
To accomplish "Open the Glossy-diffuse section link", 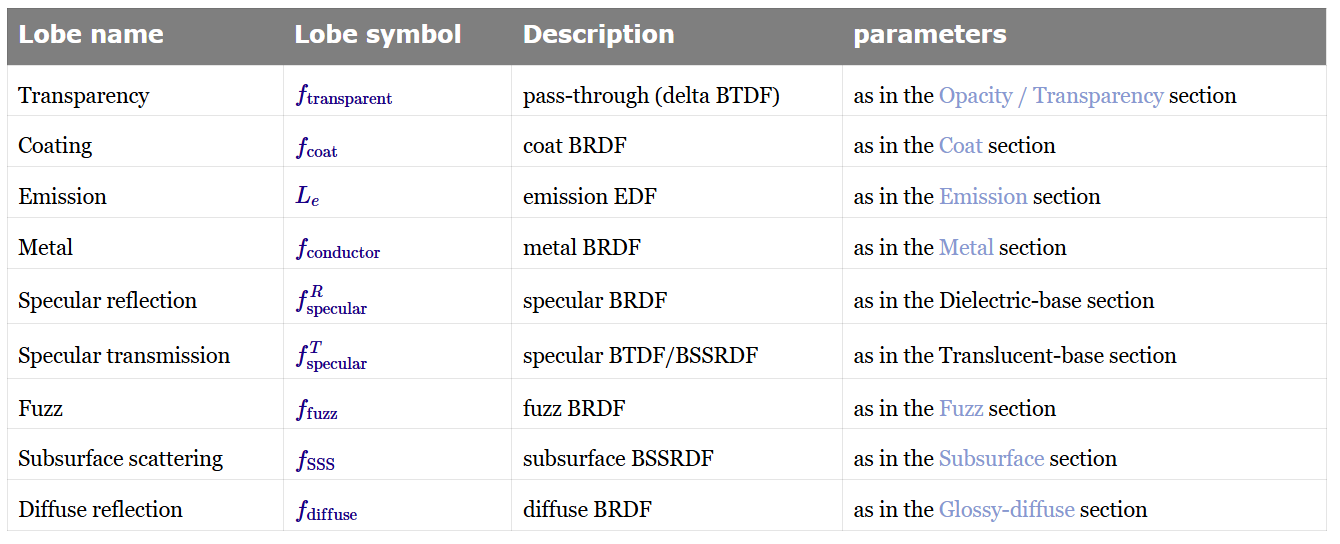I will coord(1006,510).
